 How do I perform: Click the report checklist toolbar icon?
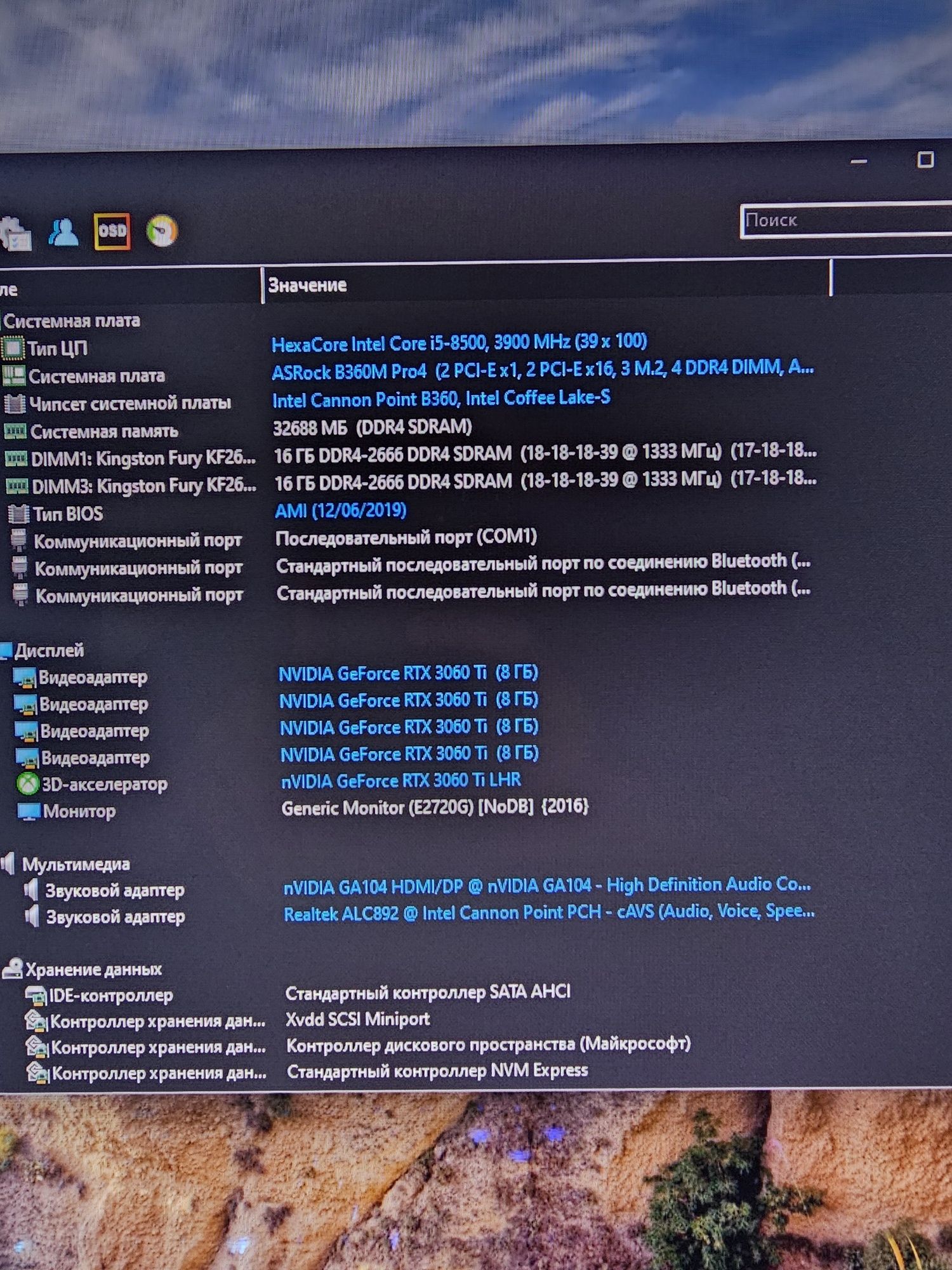point(15,235)
